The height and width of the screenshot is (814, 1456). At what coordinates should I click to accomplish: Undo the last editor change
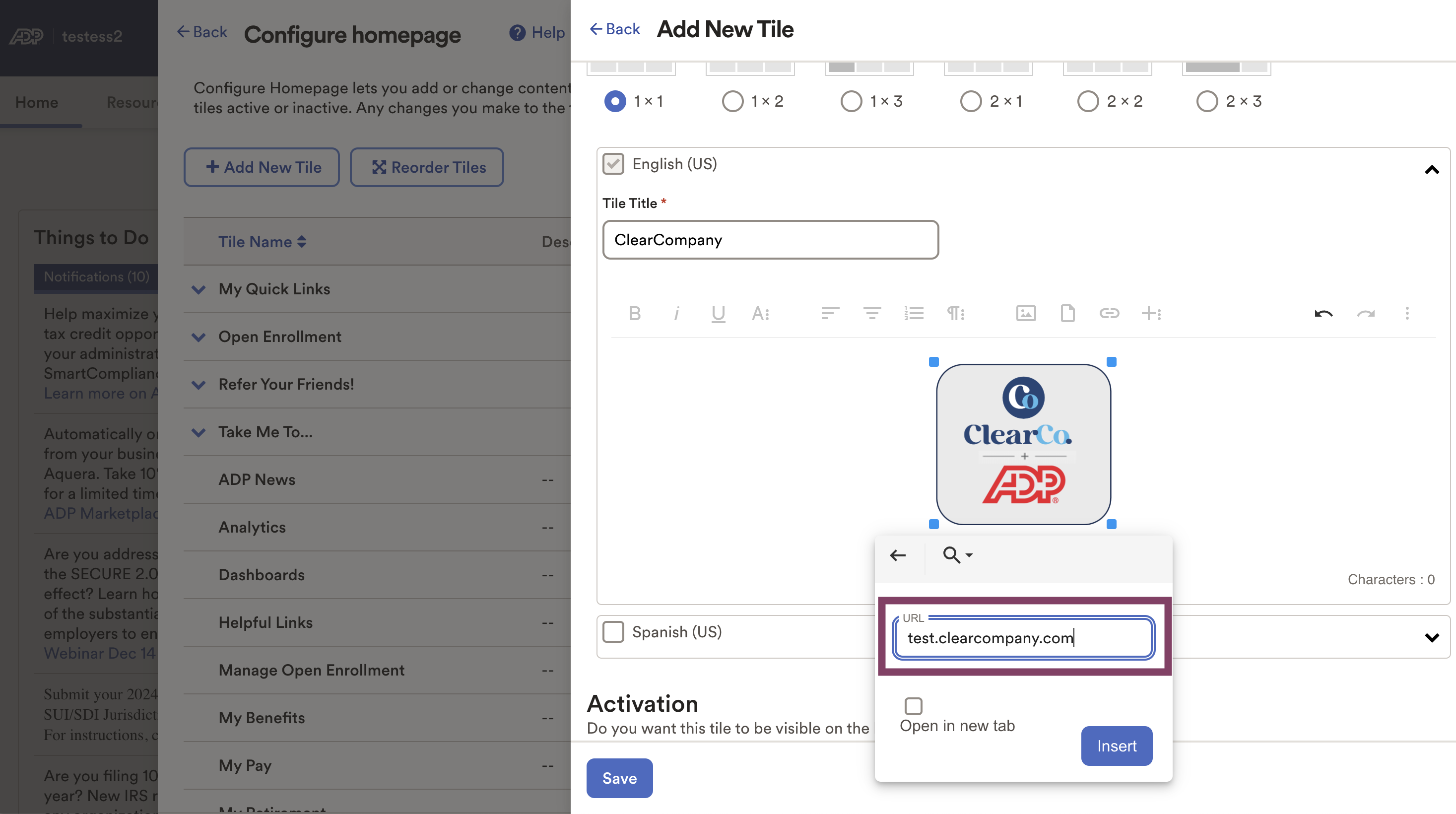tap(1323, 314)
